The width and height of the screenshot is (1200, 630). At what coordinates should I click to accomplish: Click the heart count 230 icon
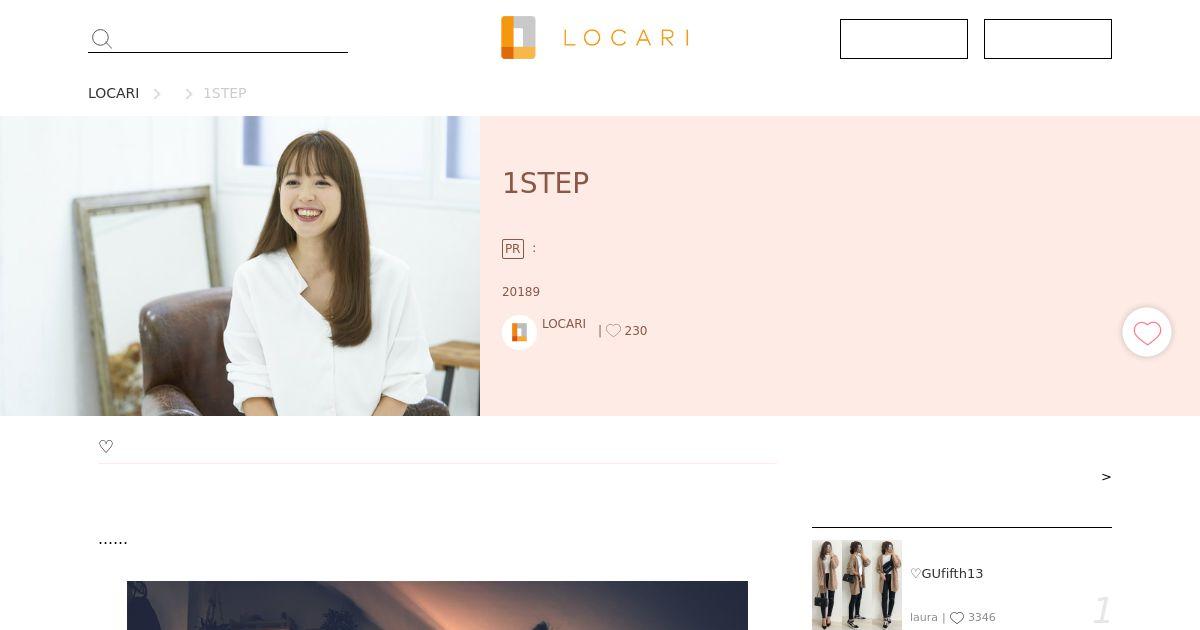point(613,331)
